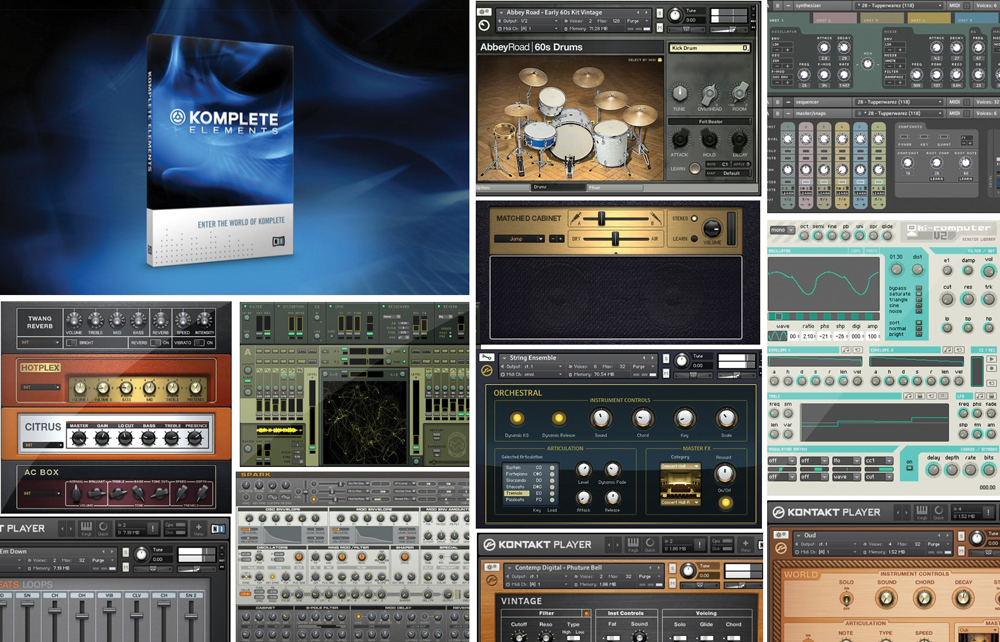Go to next preset in Abbey Road header
The image size is (1000, 642).
(x=647, y=12)
